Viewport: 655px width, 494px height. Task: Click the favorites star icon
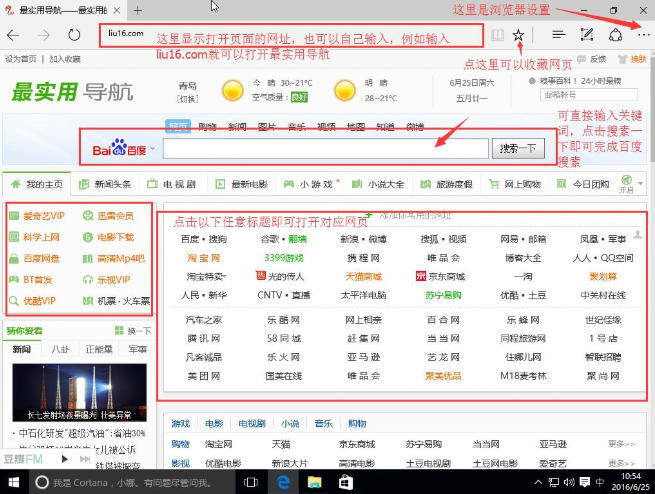tap(518, 35)
